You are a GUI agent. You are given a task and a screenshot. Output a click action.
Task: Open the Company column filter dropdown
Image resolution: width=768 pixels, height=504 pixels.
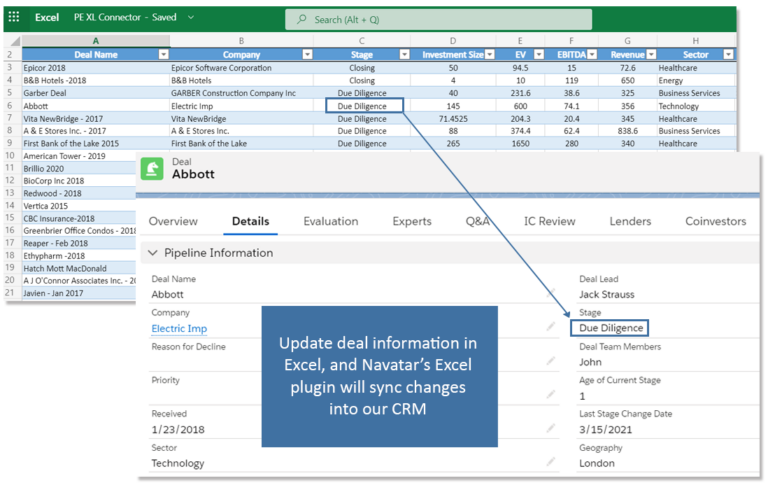[x=307, y=54]
